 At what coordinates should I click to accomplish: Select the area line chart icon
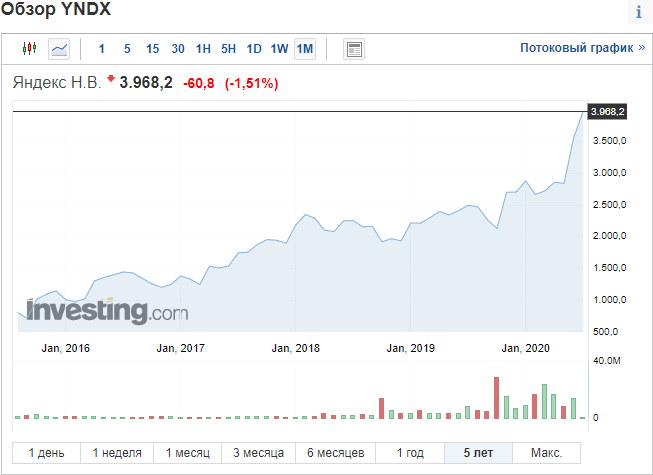point(59,49)
